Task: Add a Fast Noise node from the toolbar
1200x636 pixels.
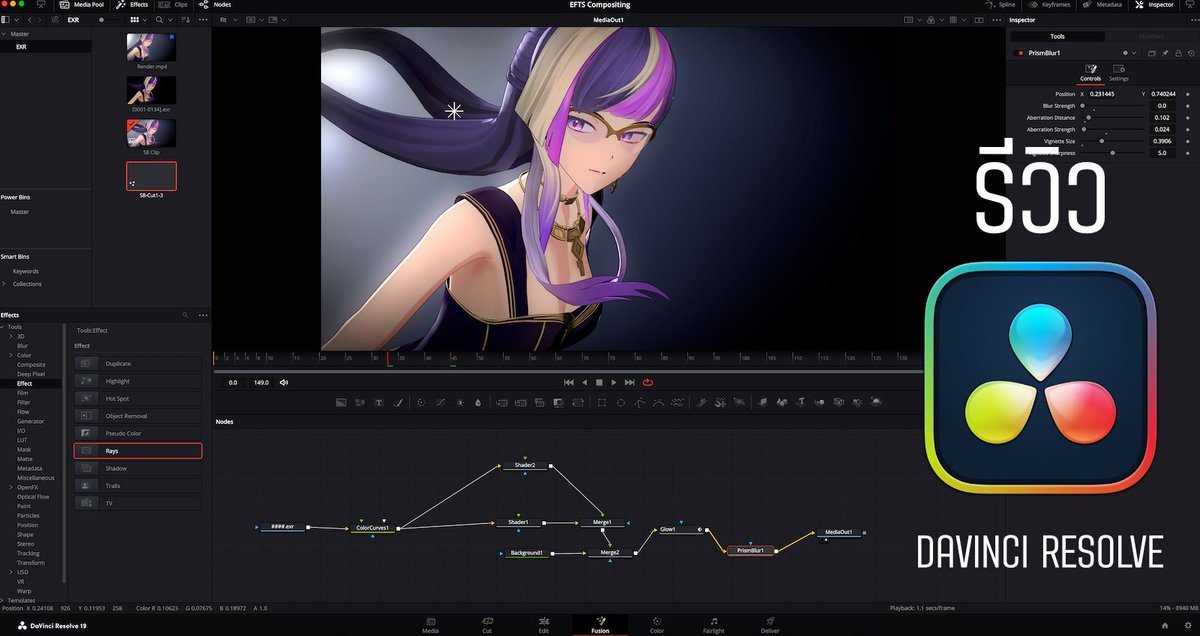Action: pos(359,401)
